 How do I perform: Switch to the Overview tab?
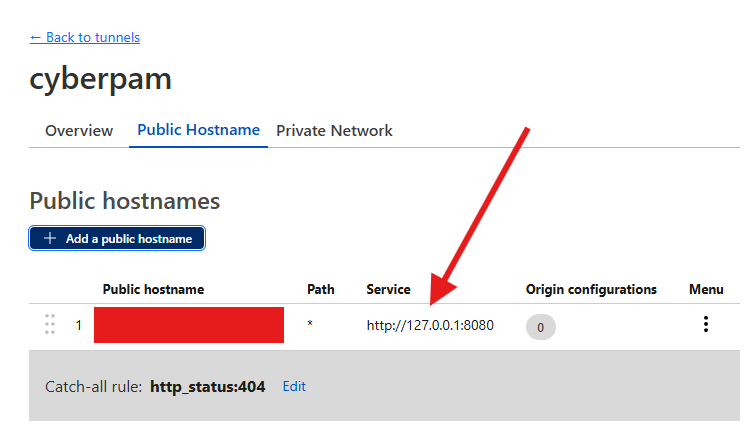[79, 131]
